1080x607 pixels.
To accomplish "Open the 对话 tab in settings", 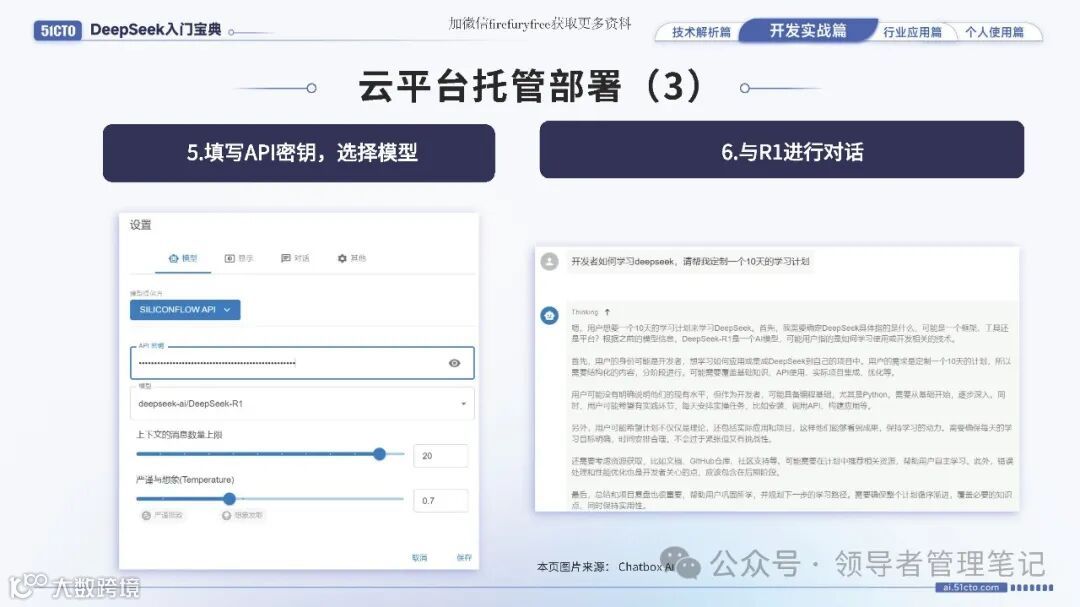I will [x=295, y=258].
